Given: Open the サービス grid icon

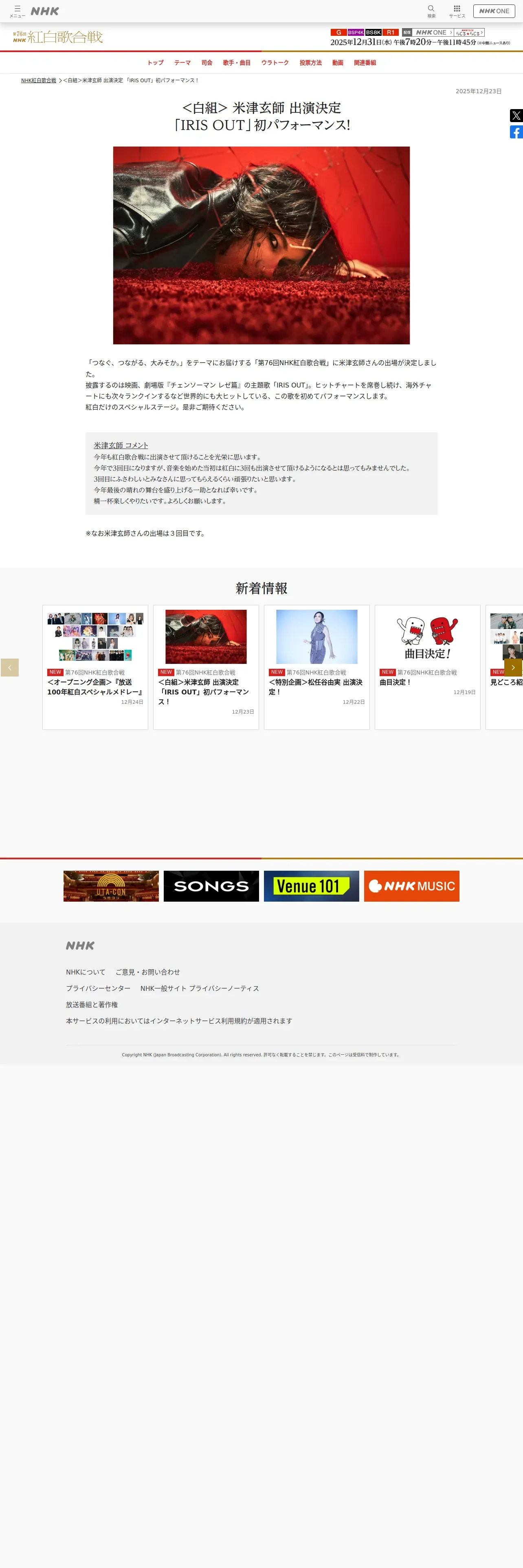Looking at the screenshot, I should 457,11.
